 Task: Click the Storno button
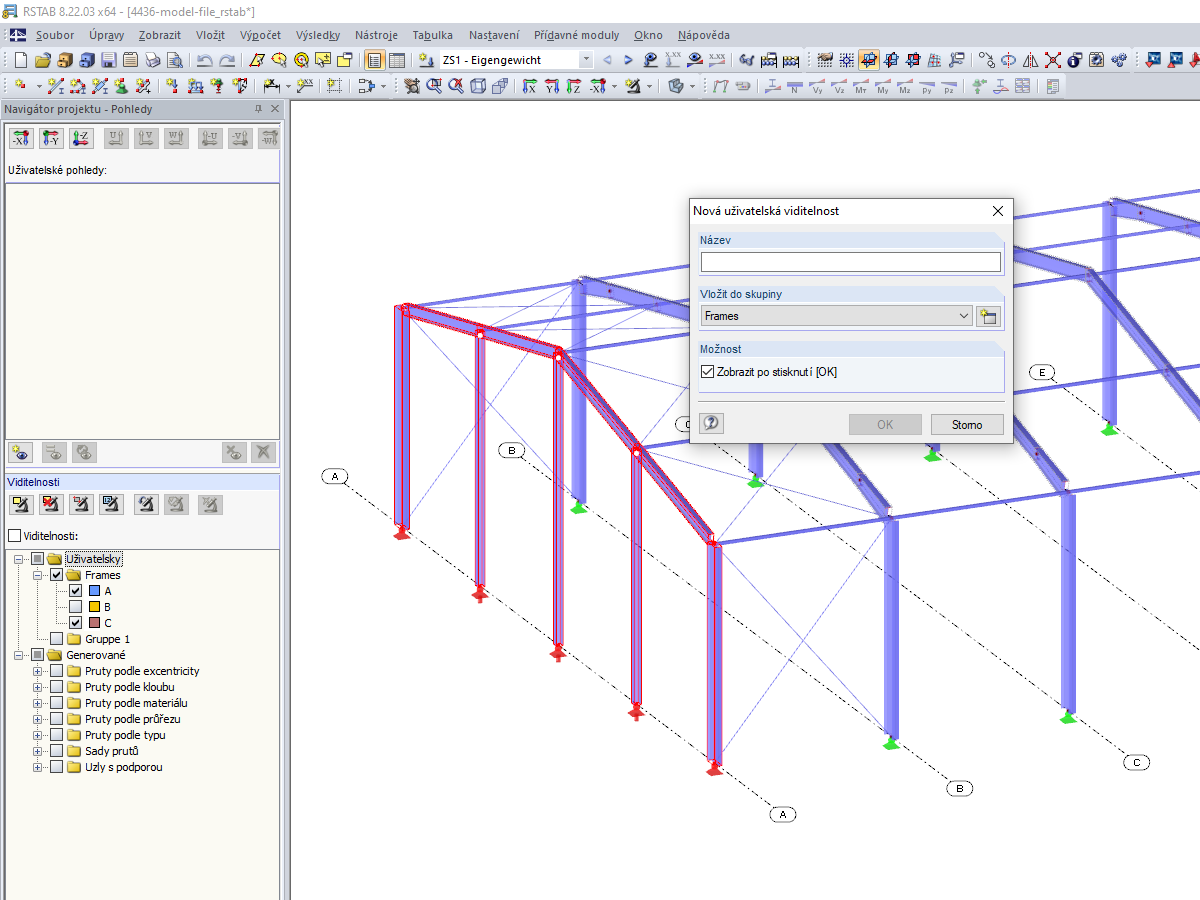967,424
